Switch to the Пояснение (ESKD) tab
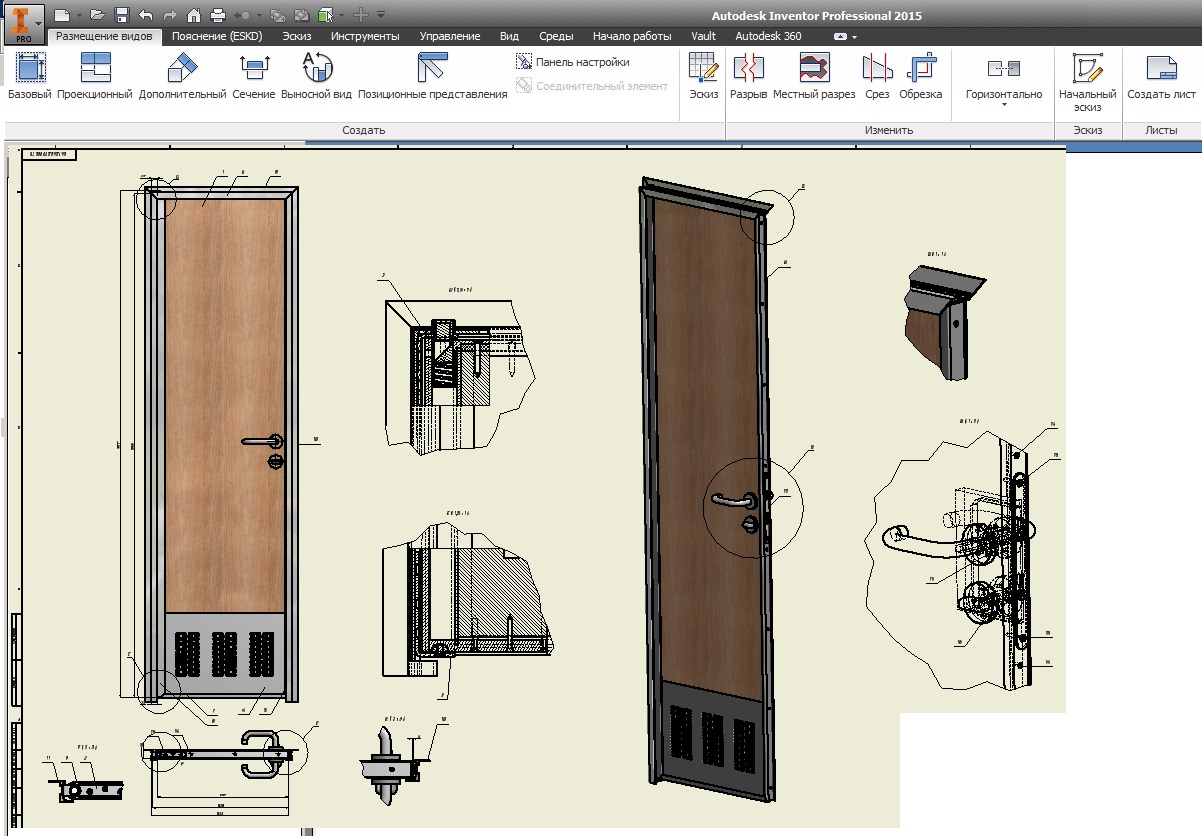The height and width of the screenshot is (836, 1202). [x=216, y=36]
